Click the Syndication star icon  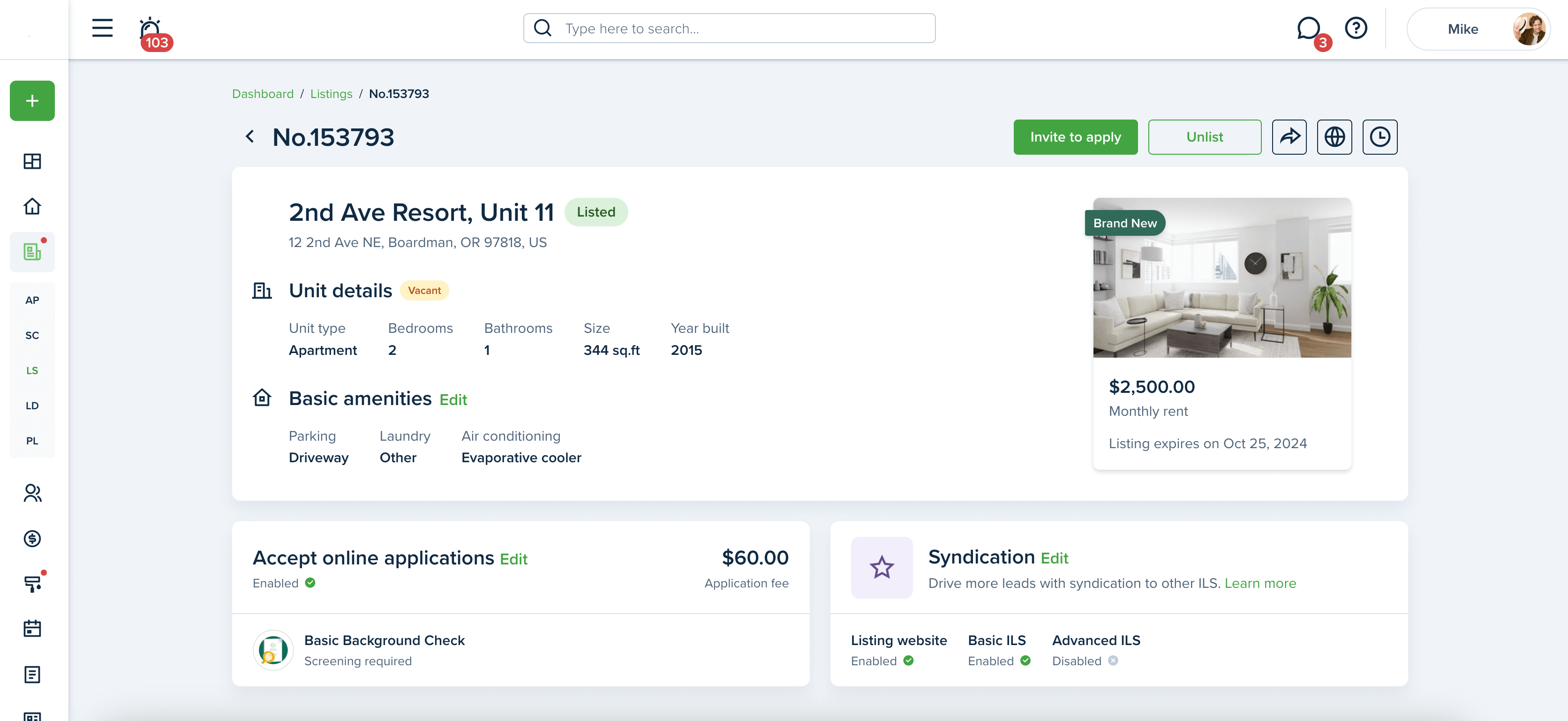(x=882, y=568)
